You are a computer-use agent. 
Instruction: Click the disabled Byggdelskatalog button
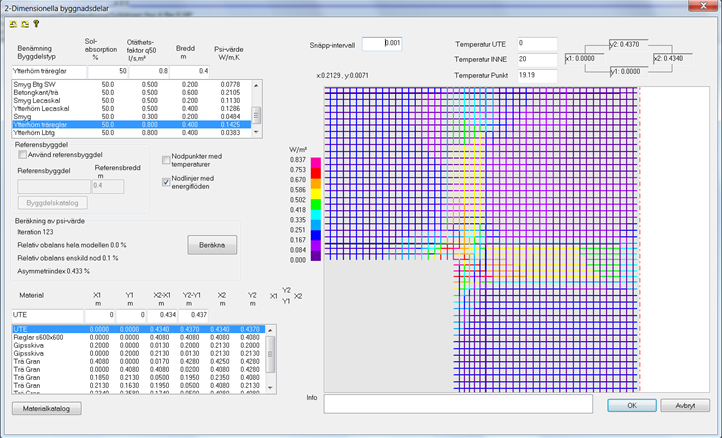point(52,203)
